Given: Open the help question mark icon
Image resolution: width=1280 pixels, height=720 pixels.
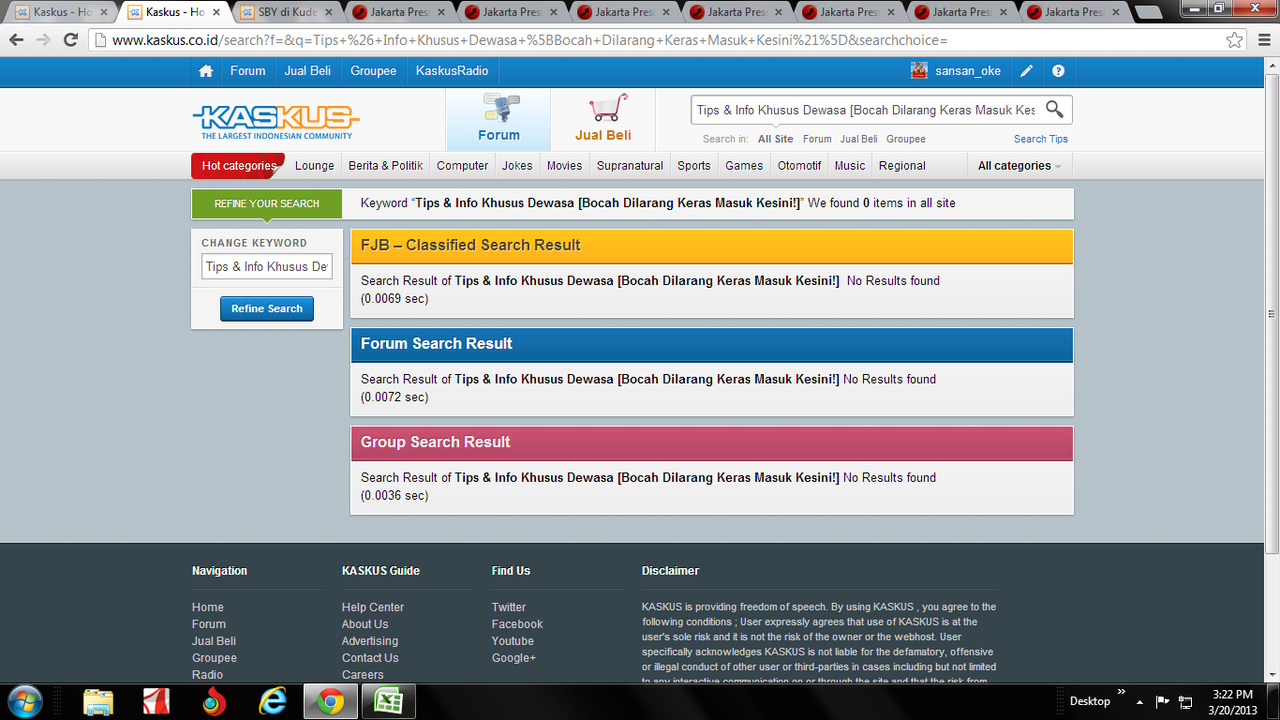Looking at the screenshot, I should [1058, 71].
